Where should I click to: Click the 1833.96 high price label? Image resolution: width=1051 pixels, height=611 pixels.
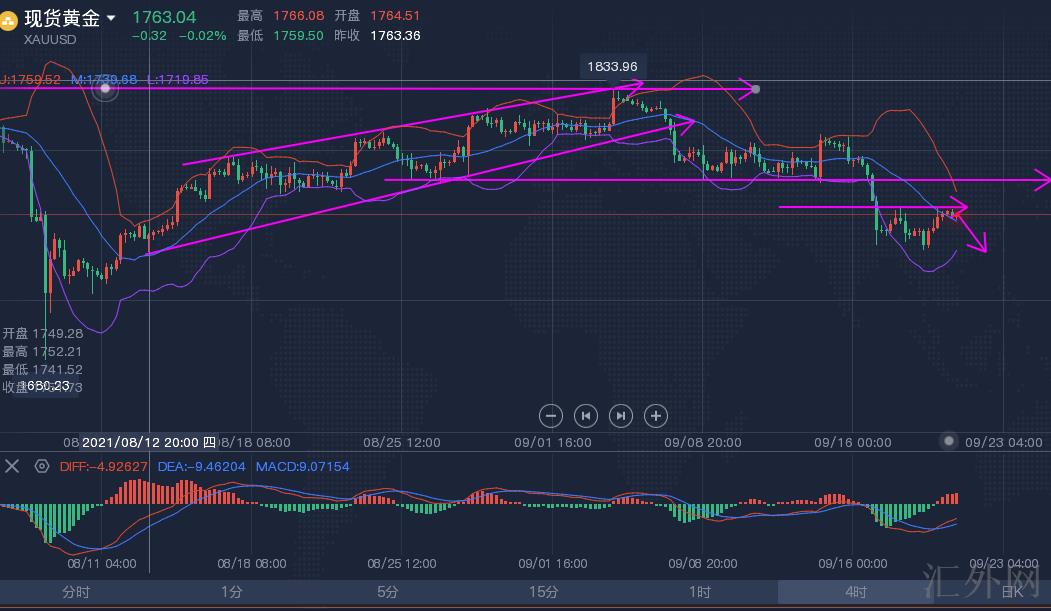[613, 66]
